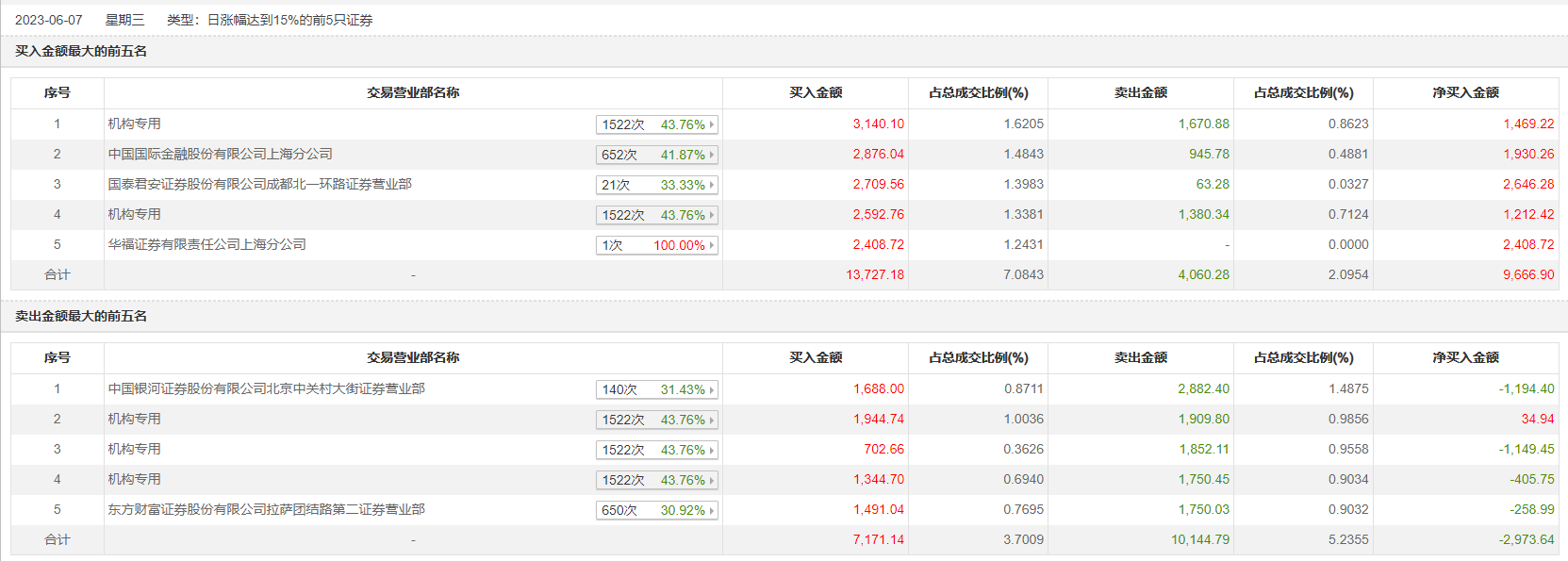Open 中国银河证券 北京中关村大街证券营业部 link

(x=266, y=388)
